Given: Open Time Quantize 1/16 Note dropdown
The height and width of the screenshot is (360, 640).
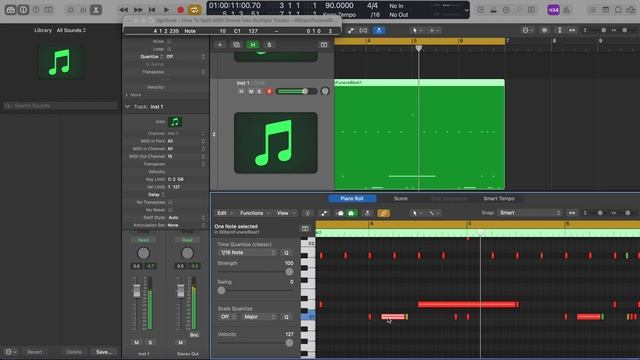Looking at the screenshot, I should click(x=247, y=253).
